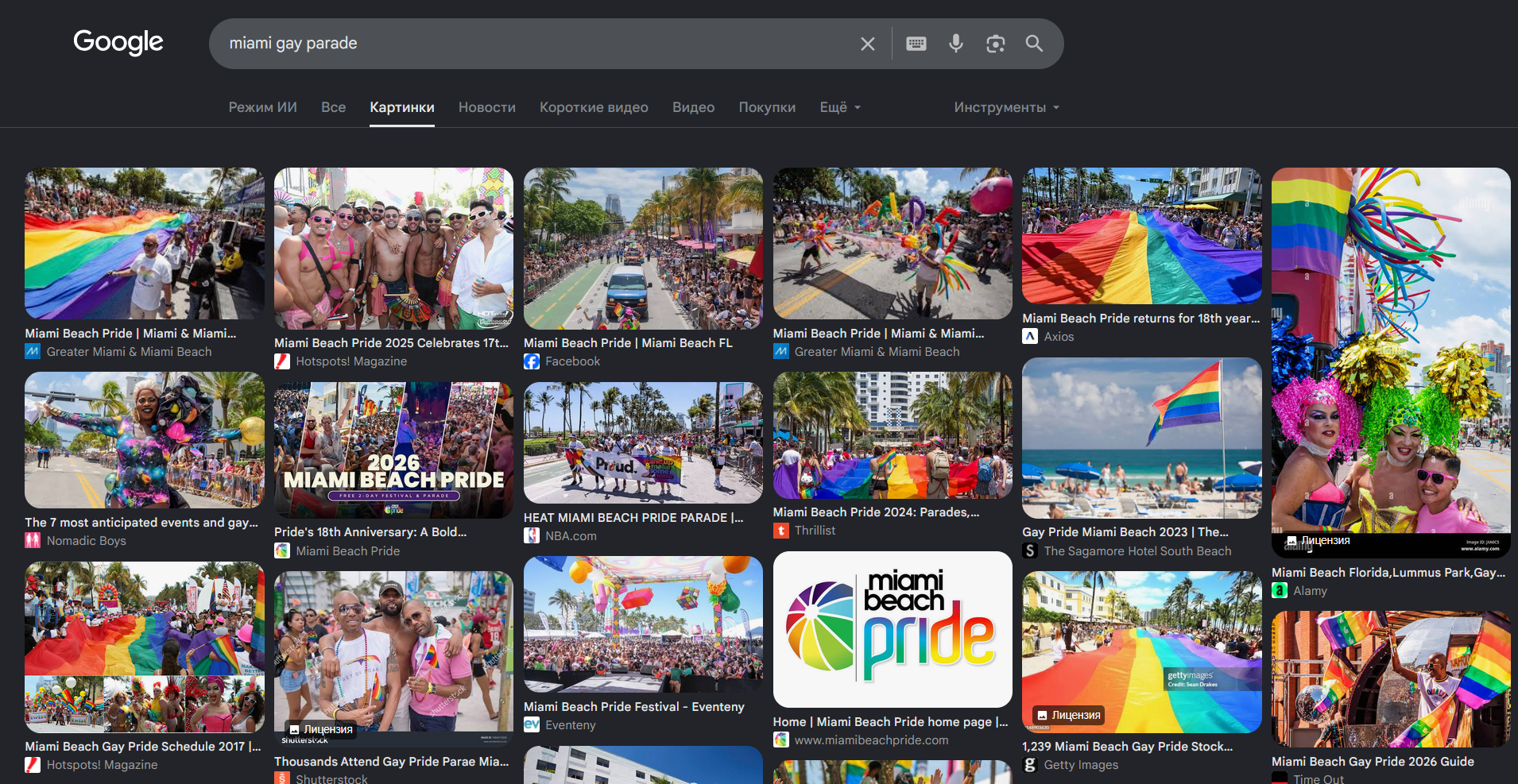Open 'HEAT MIAMI BEACH PRIDE PARADE |...' link
The image size is (1518, 784).
(633, 517)
